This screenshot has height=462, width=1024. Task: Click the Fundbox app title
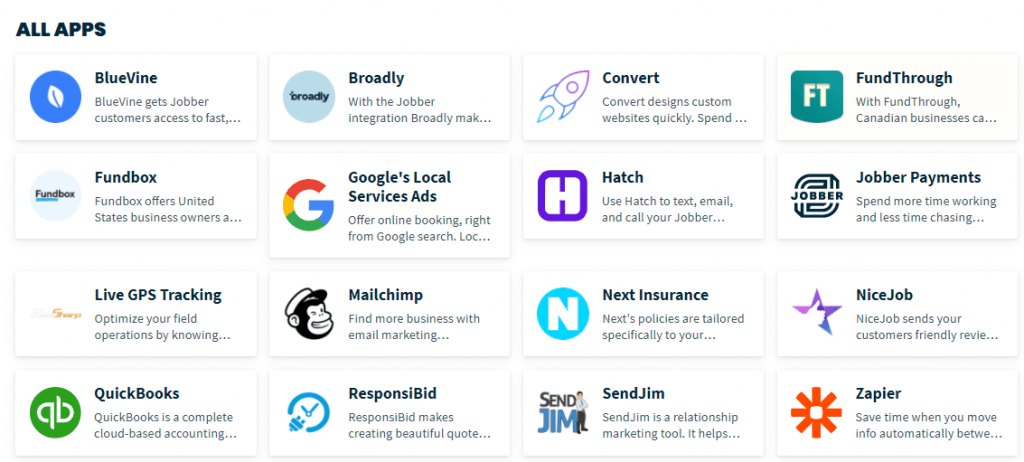tap(125, 177)
